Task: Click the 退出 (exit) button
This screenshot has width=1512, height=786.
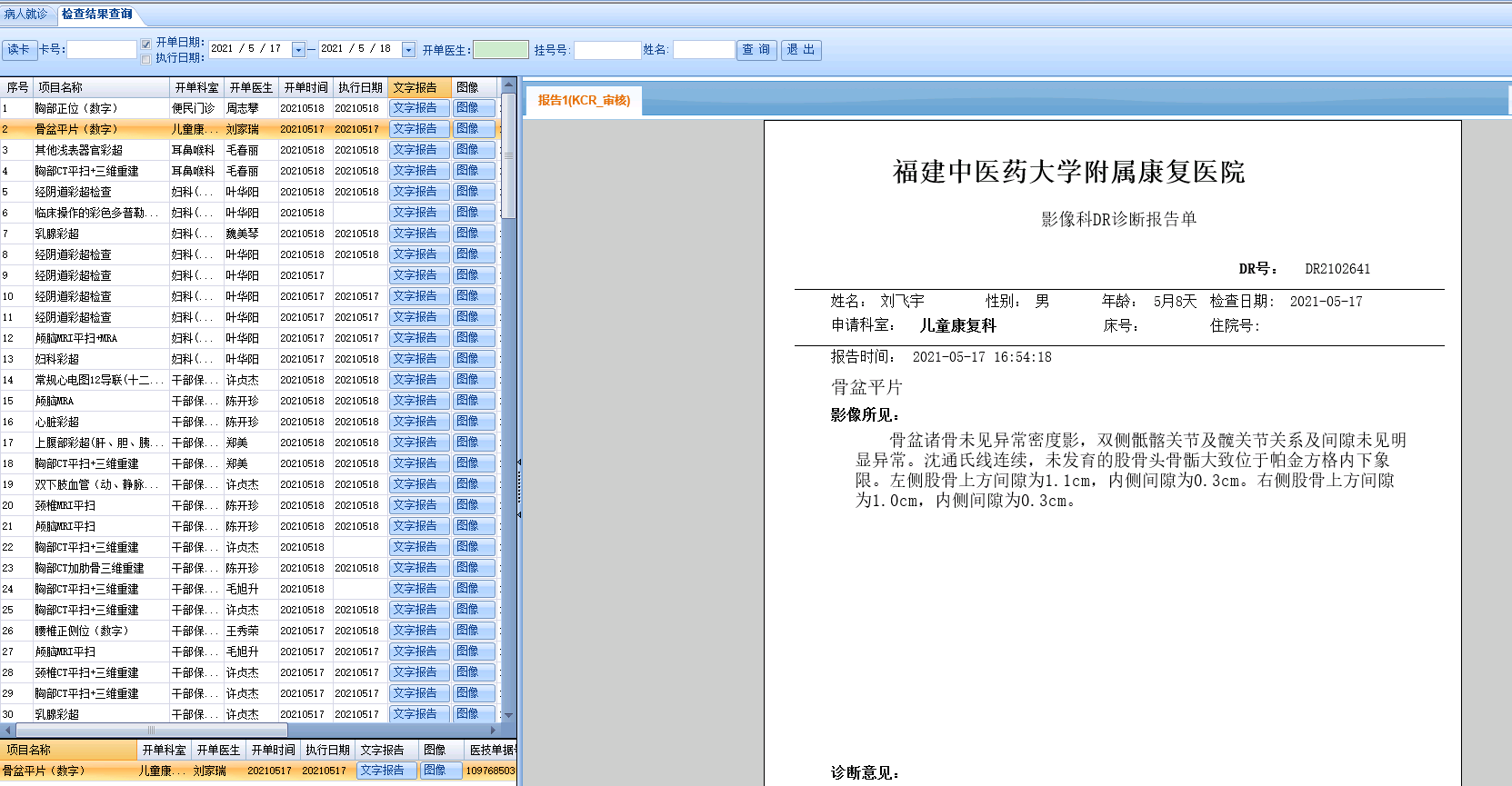Action: (801, 50)
